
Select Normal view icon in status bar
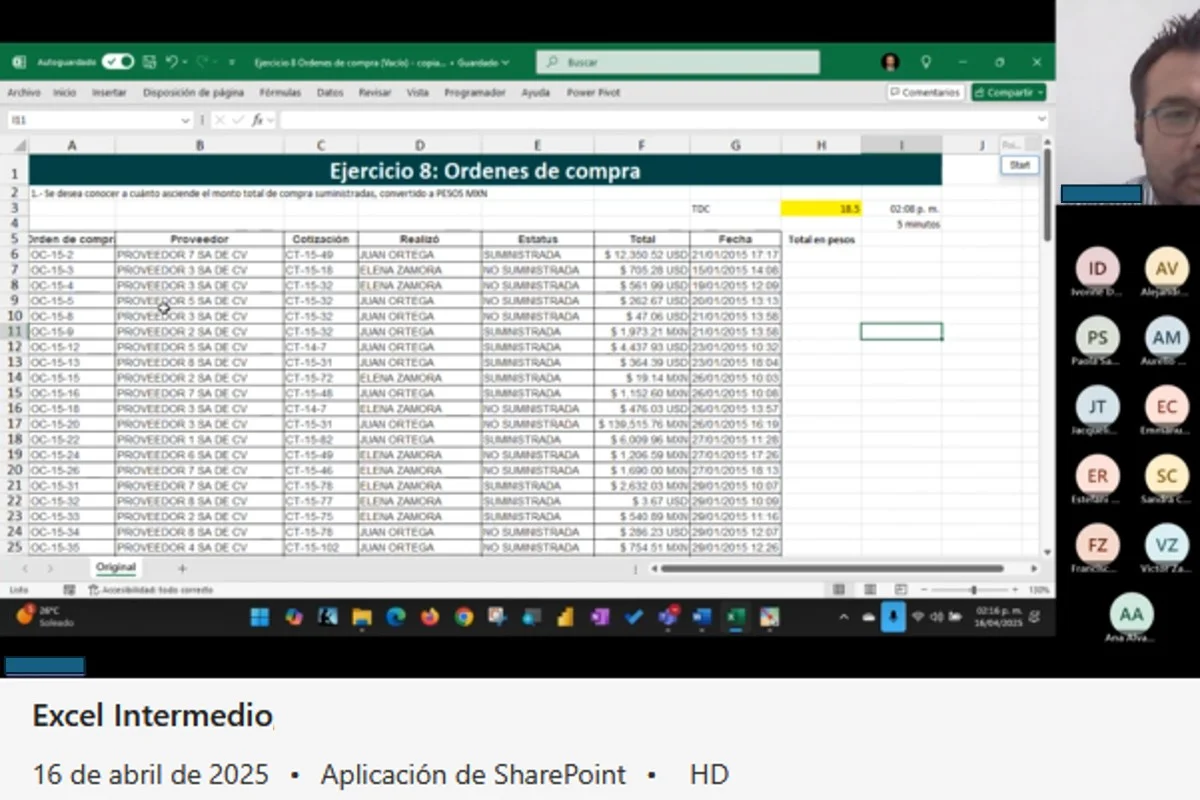(x=839, y=590)
